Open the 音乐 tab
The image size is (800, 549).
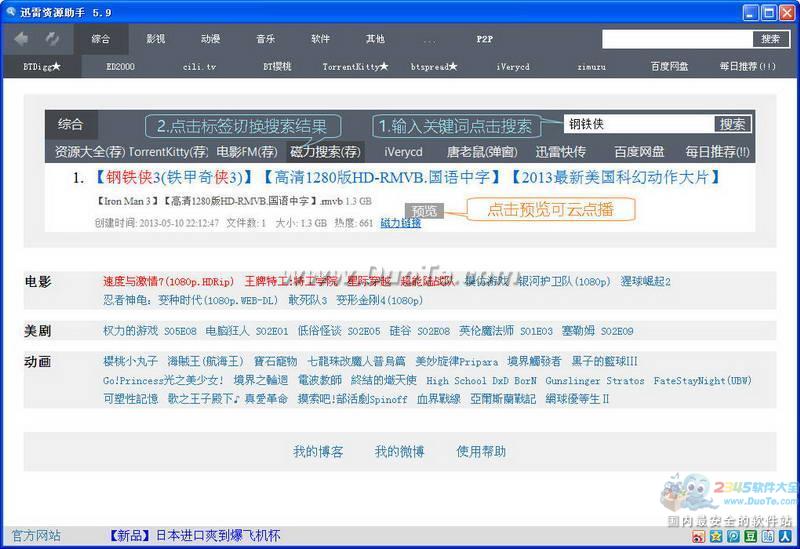pyautogui.click(x=265, y=39)
